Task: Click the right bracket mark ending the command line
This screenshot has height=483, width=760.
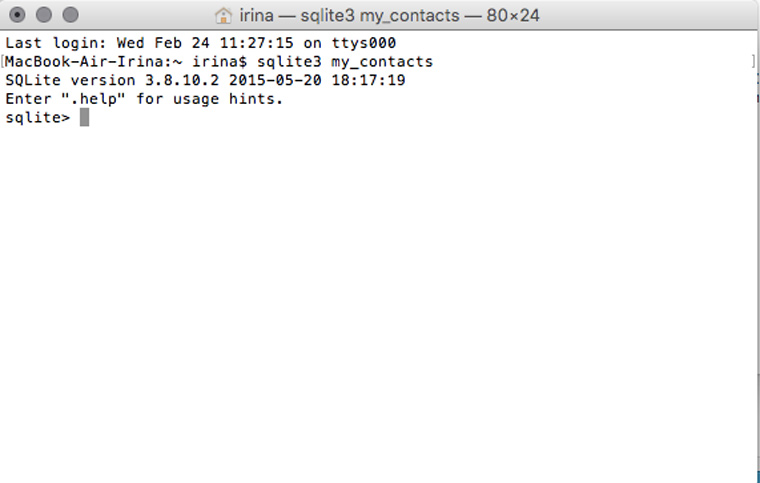Action: click(x=752, y=62)
